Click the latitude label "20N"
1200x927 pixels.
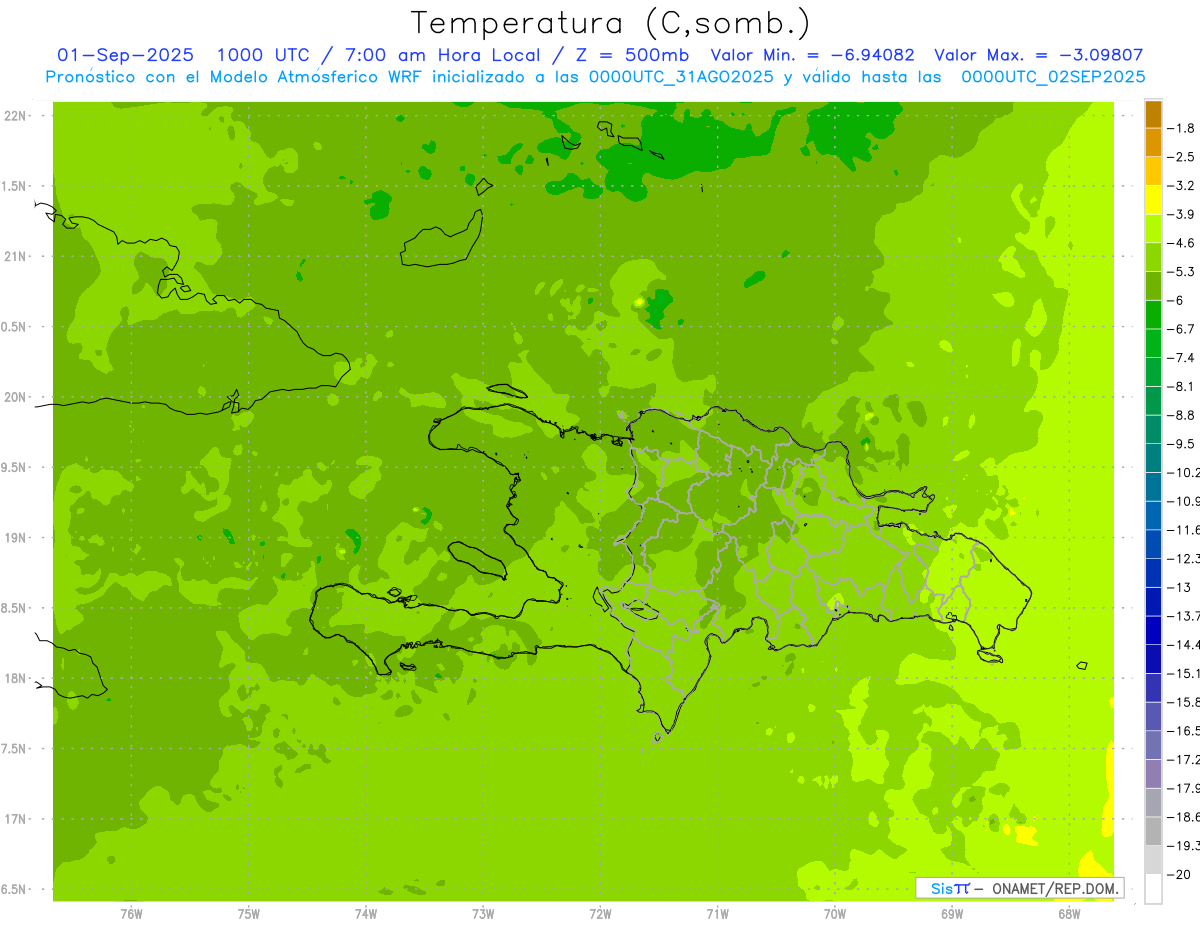(16, 397)
